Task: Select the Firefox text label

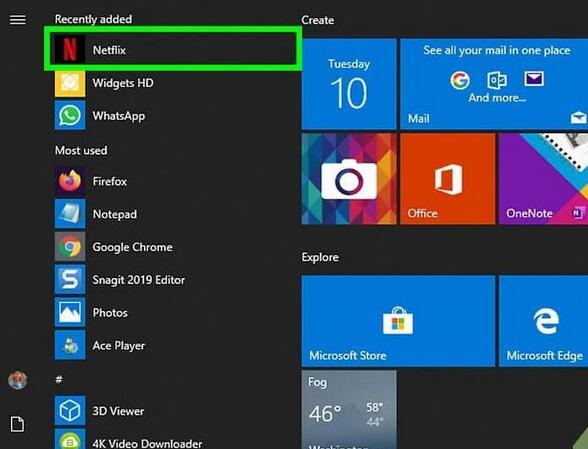Action: 110,182
